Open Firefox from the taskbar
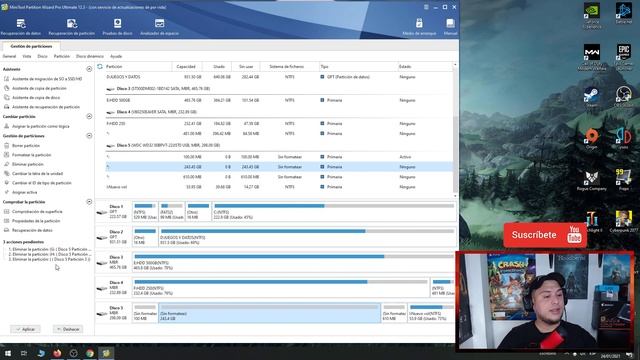640x360 pixels. (x=57, y=353)
